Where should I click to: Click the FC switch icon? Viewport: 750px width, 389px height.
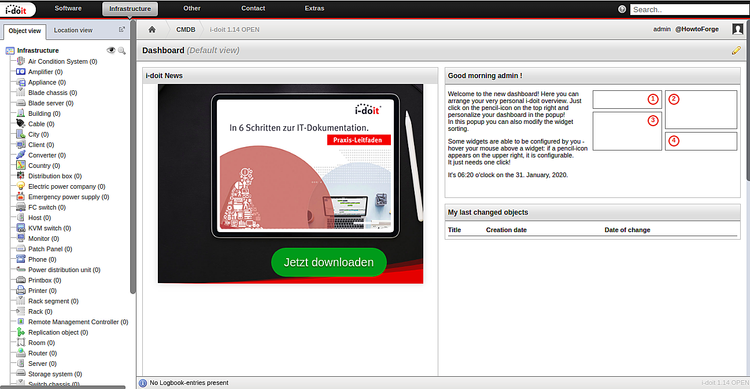pos(21,207)
